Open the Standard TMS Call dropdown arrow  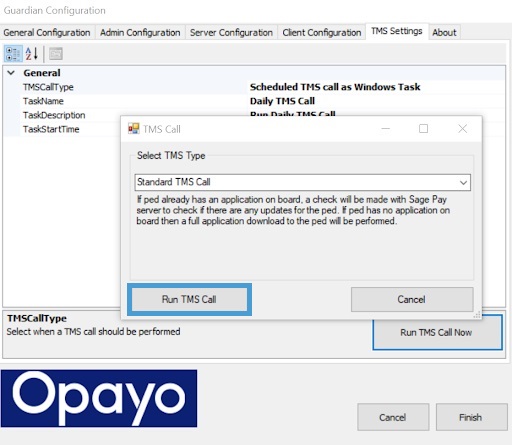click(463, 182)
